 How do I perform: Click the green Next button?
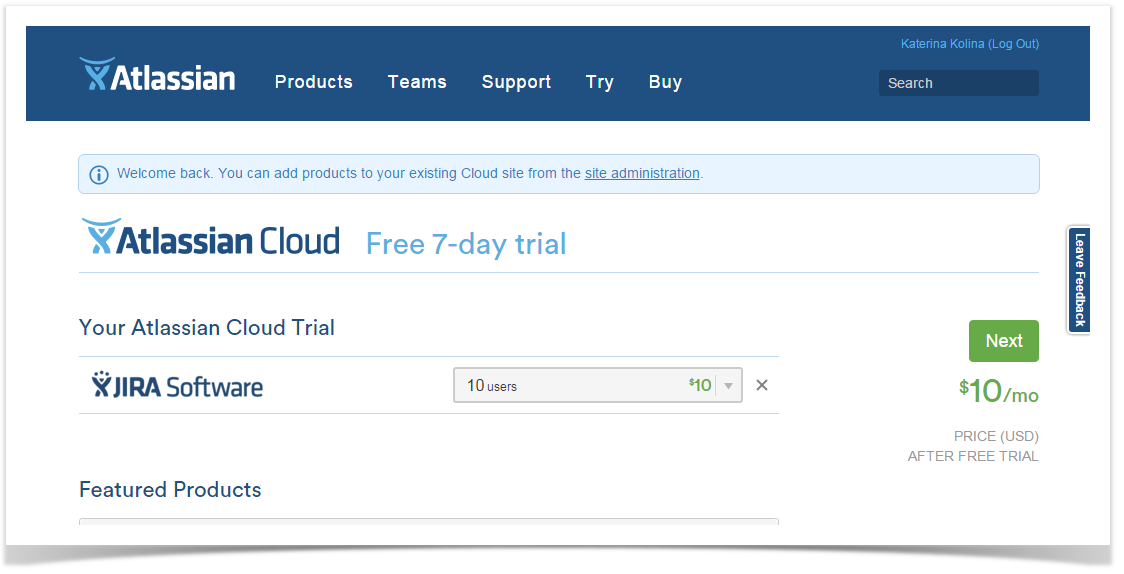(1004, 341)
